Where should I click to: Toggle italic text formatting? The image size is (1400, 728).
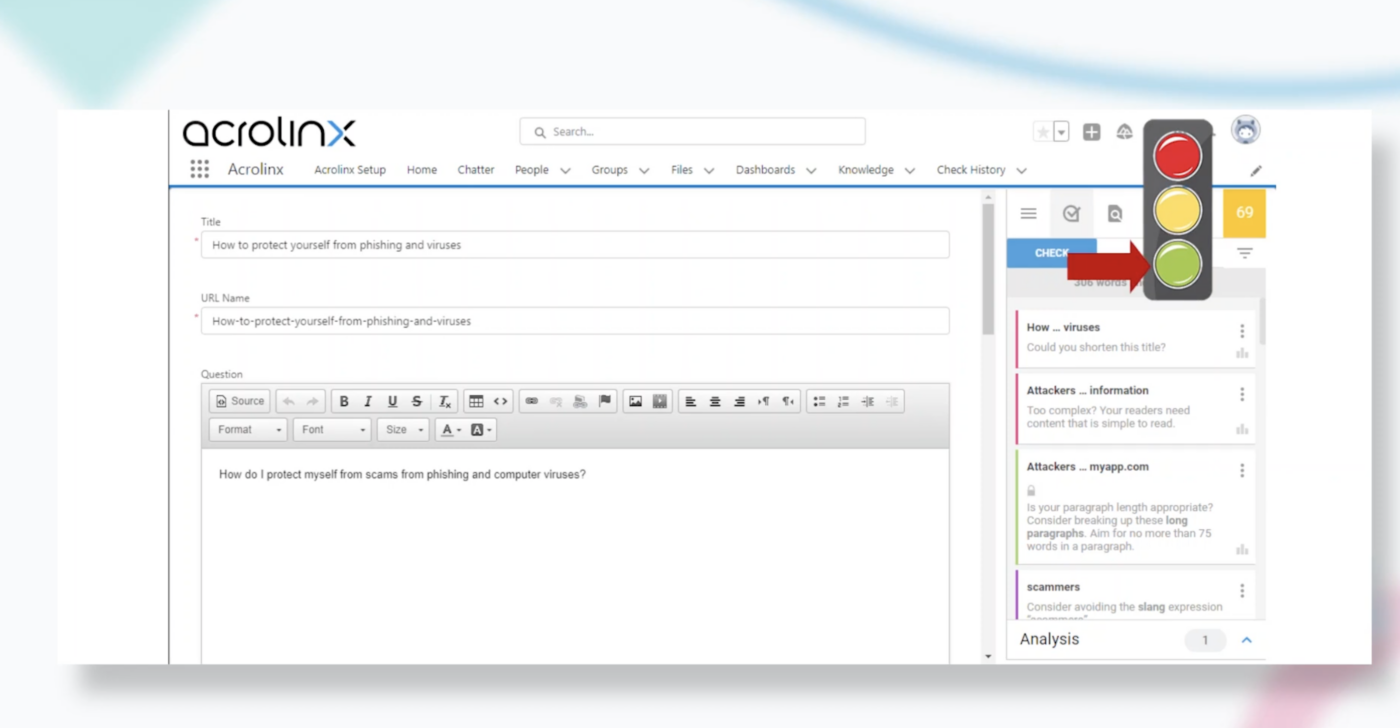click(368, 401)
